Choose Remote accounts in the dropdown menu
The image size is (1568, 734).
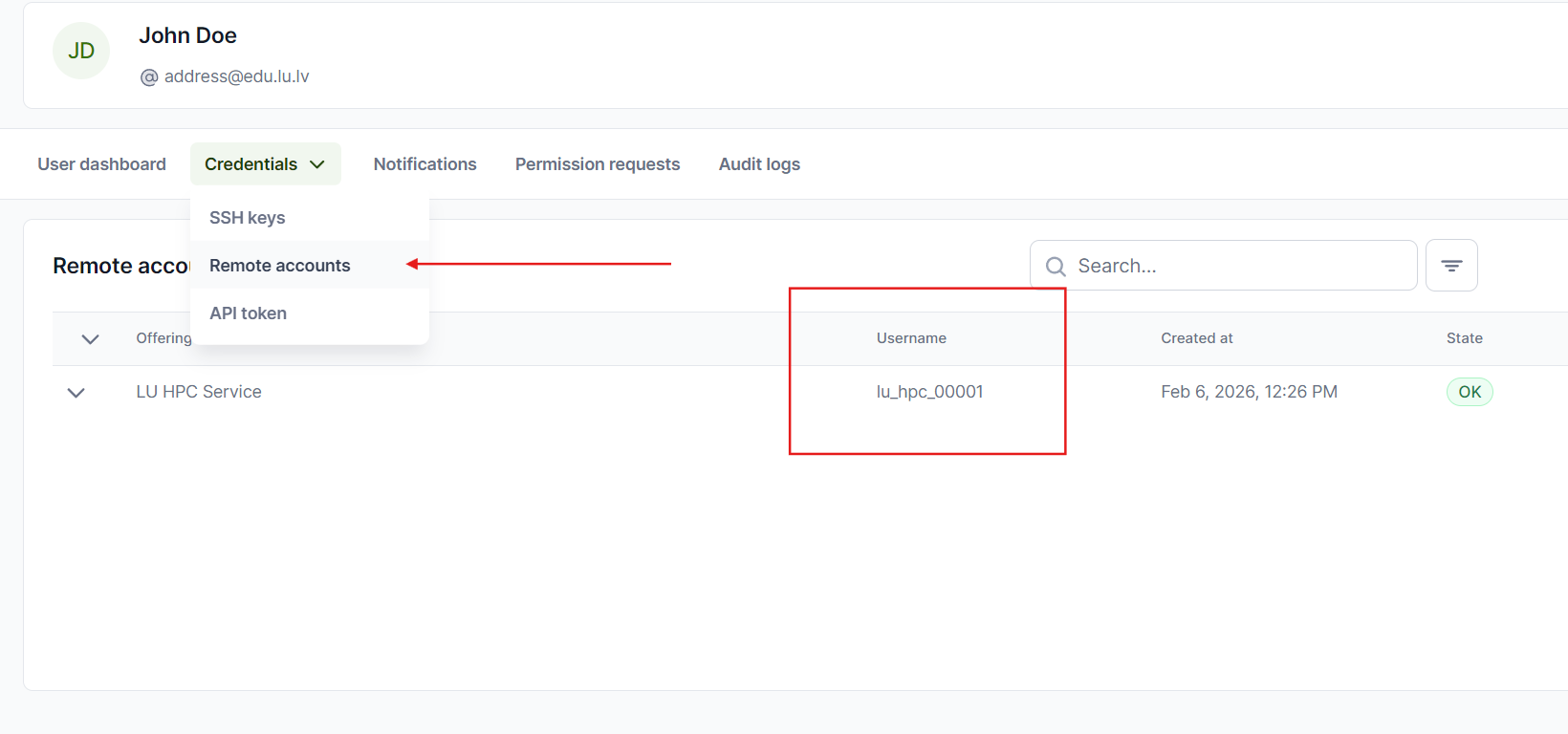click(280, 266)
